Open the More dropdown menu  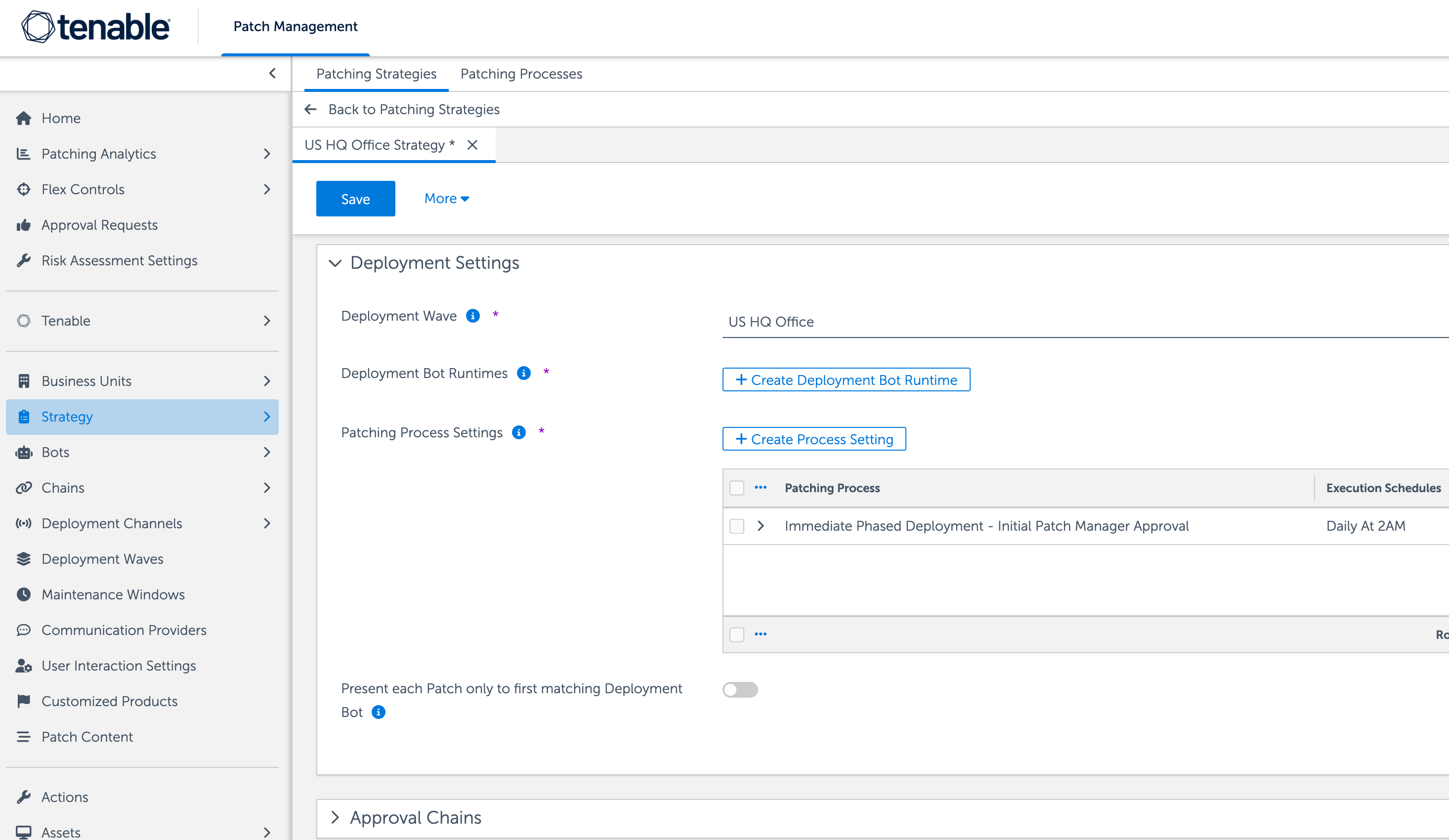coord(446,198)
